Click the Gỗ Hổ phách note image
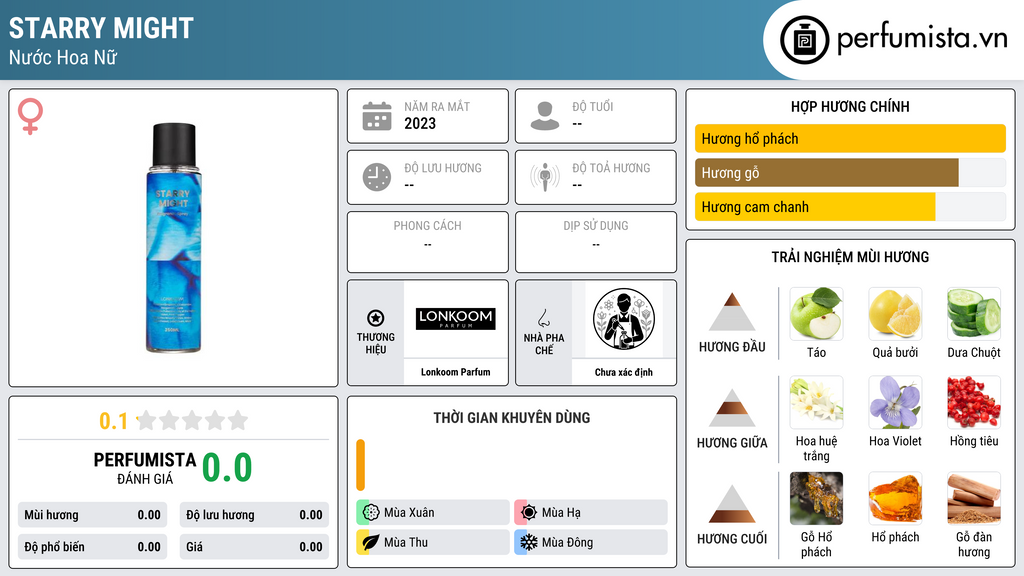Viewport: 1024px width, 576px height. (816, 499)
